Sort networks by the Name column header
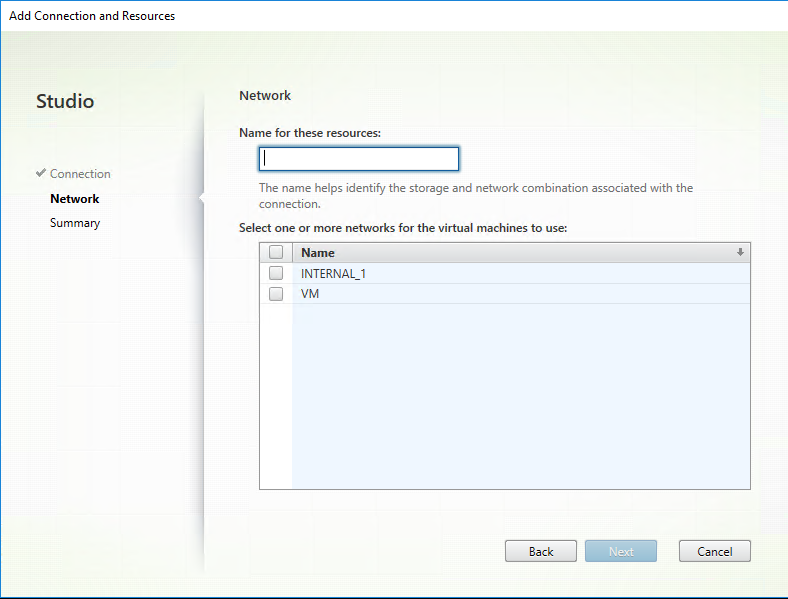This screenshot has height=599, width=788. tap(318, 253)
